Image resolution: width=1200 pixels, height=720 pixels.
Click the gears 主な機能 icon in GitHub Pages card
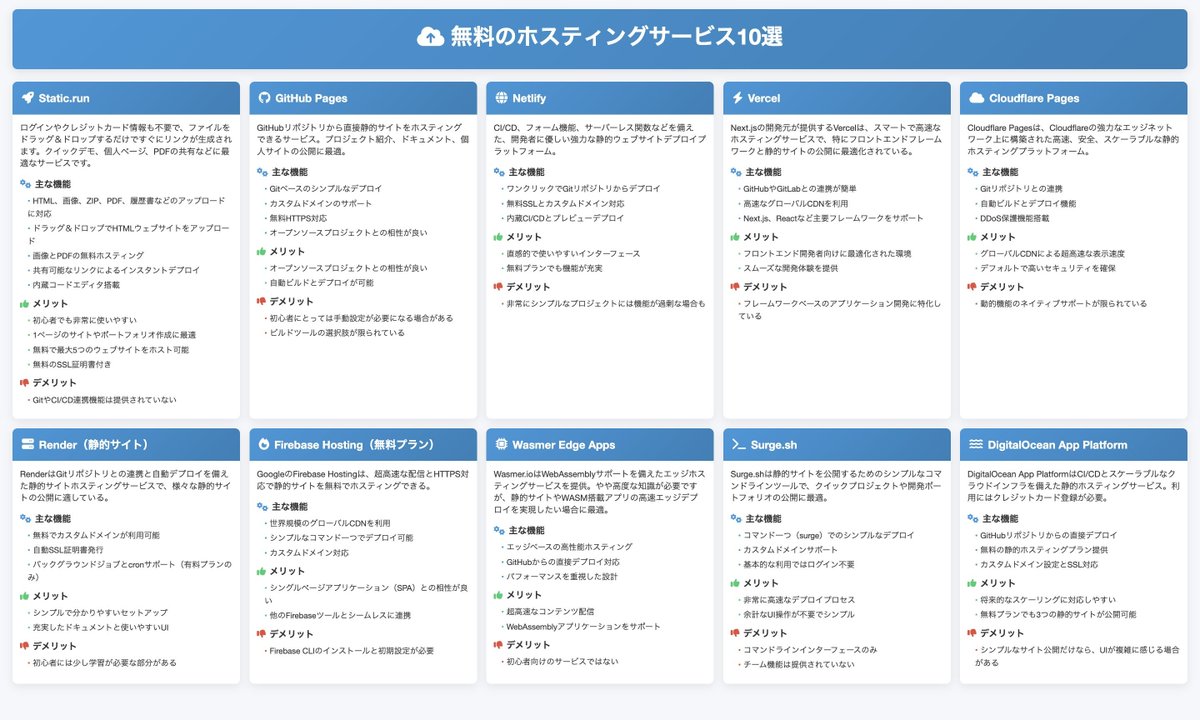click(263, 172)
